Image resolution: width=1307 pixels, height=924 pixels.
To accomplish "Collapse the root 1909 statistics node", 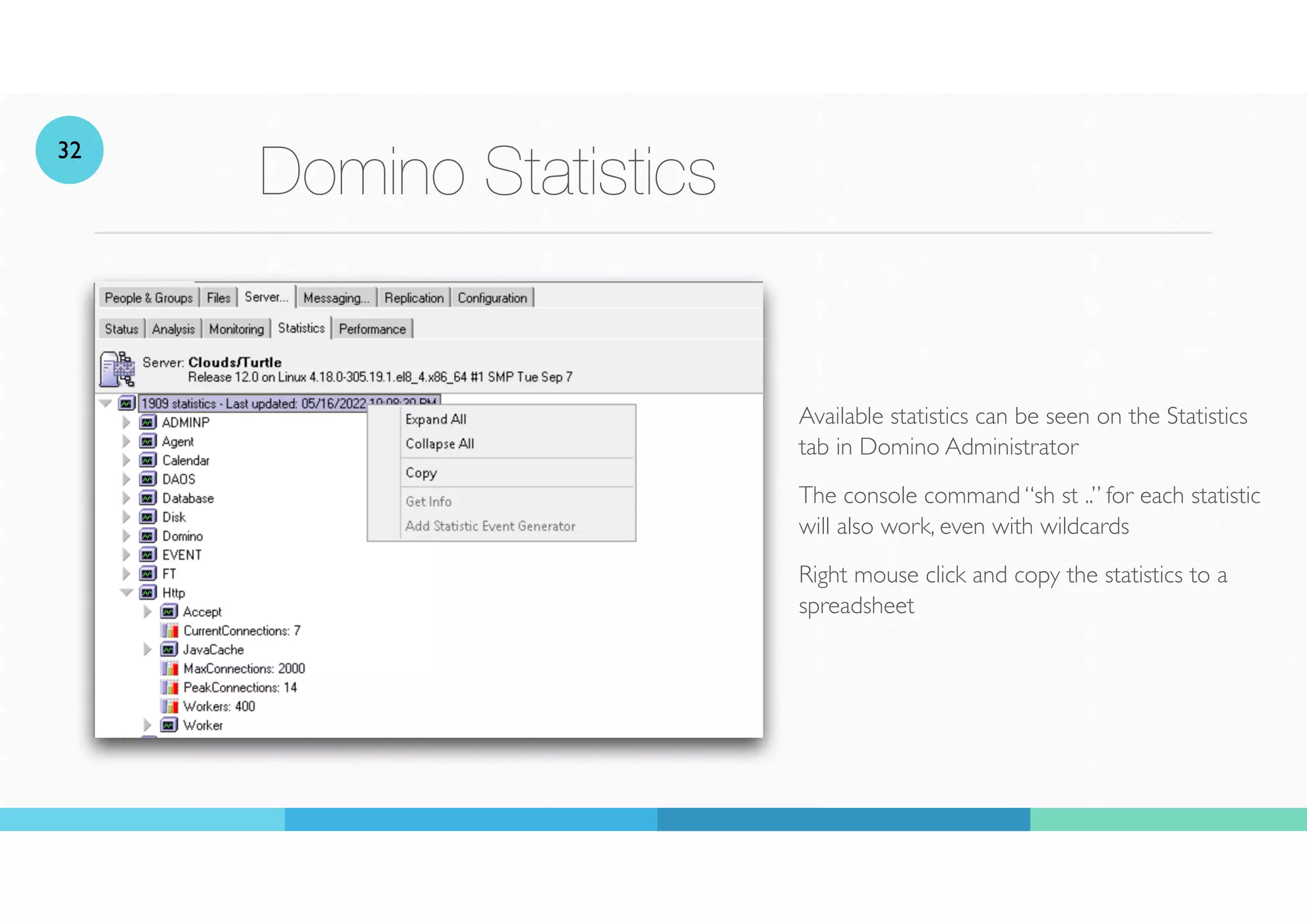I will [106, 403].
